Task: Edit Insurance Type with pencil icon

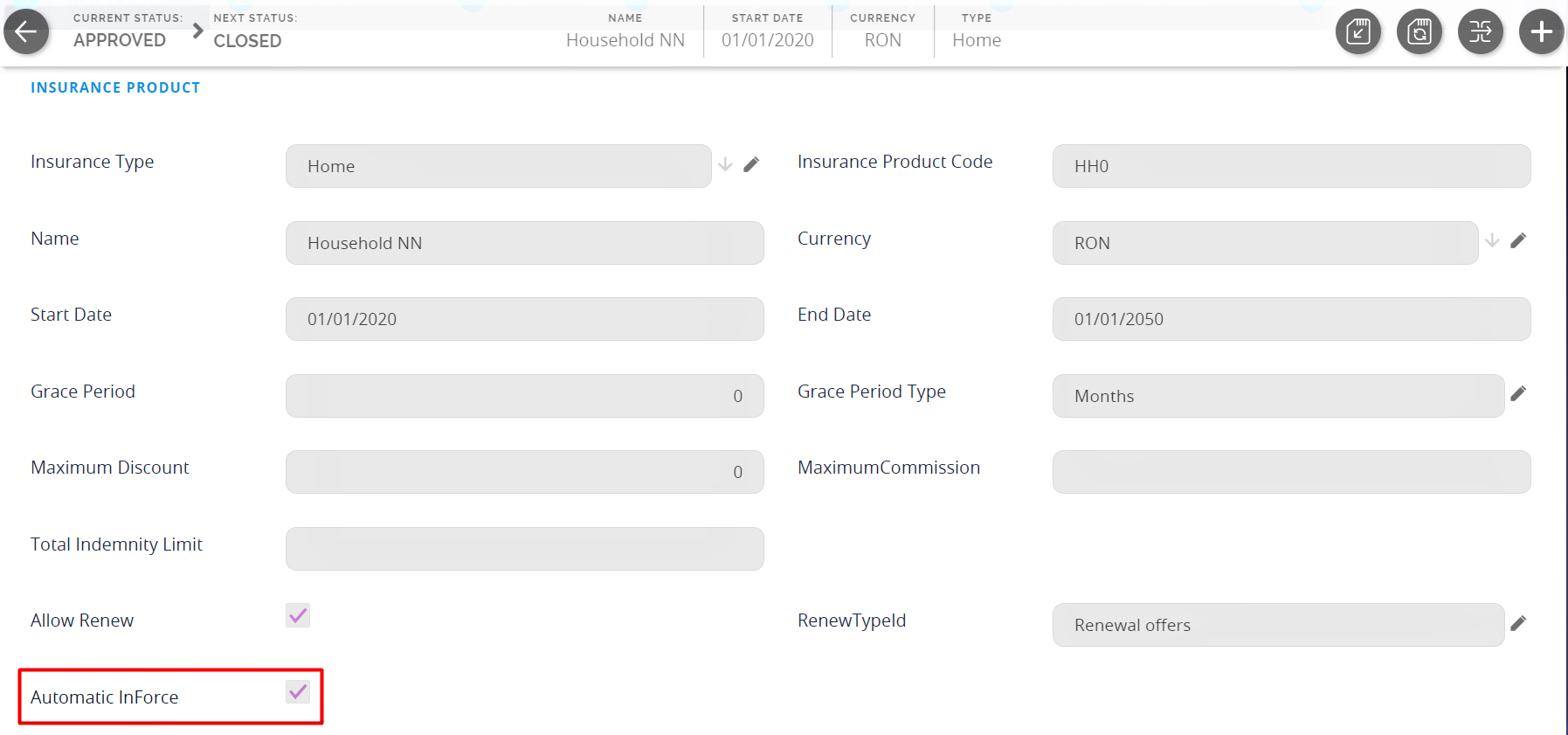Action: point(751,164)
